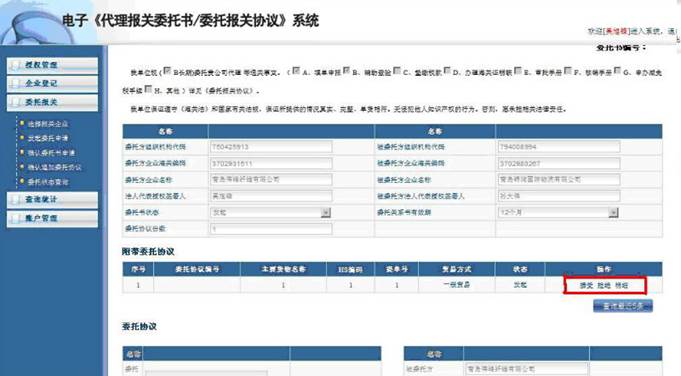The height and width of the screenshot is (376, 681).
Task: Click the 委托方组织机构代码 input field
Action: point(271,147)
